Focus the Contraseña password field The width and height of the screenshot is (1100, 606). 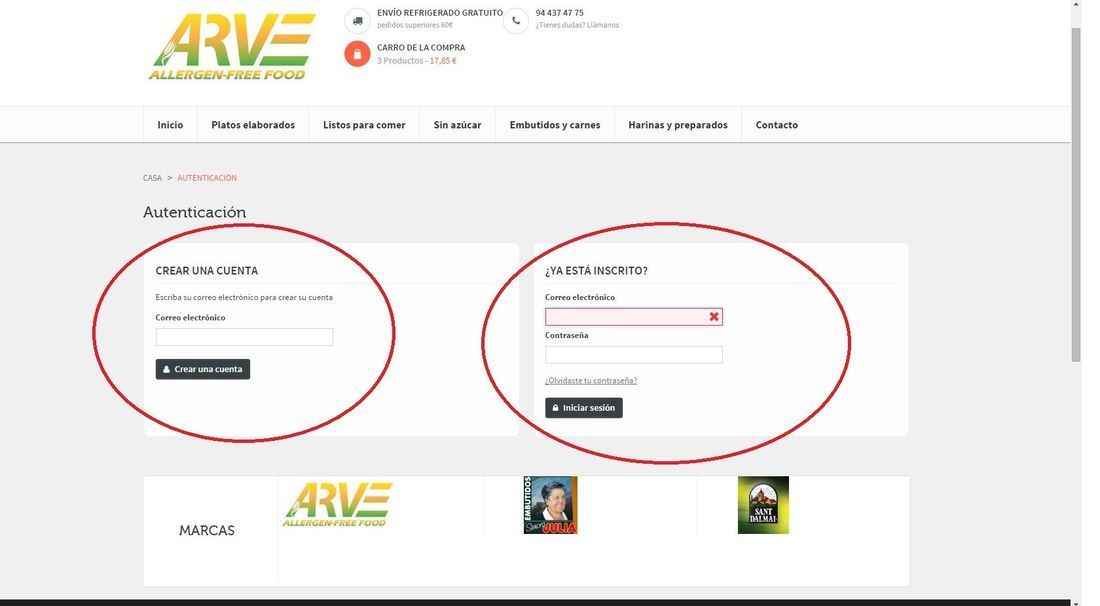633,354
